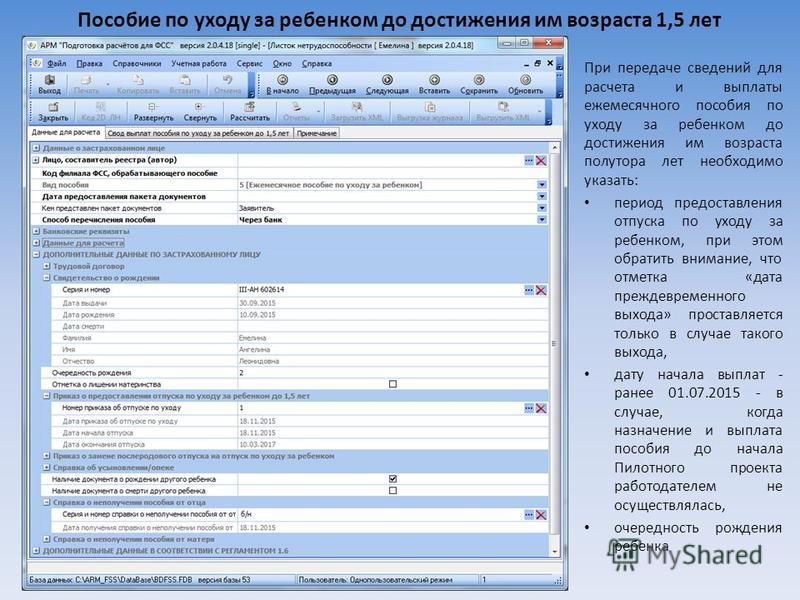Open Способ перечисления пособия dropdown
This screenshot has height=600, width=800.
542,220
